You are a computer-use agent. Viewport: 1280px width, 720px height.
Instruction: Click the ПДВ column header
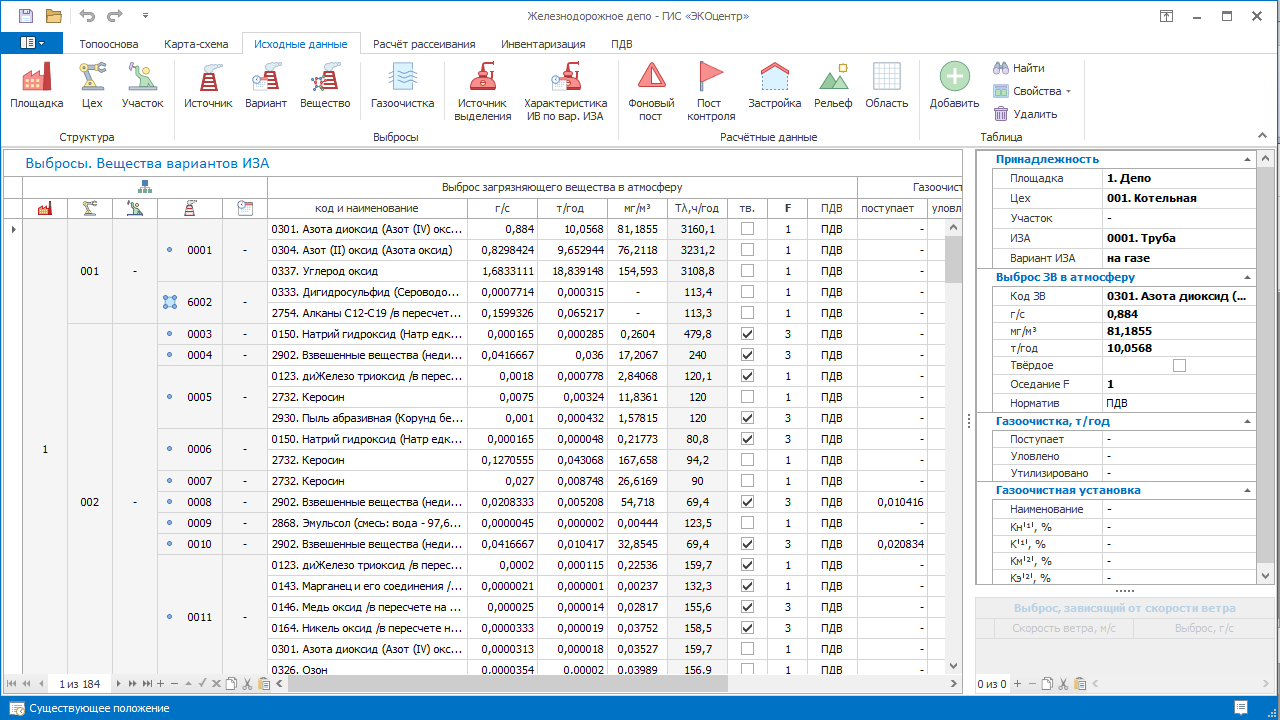pyautogui.click(x=831, y=208)
